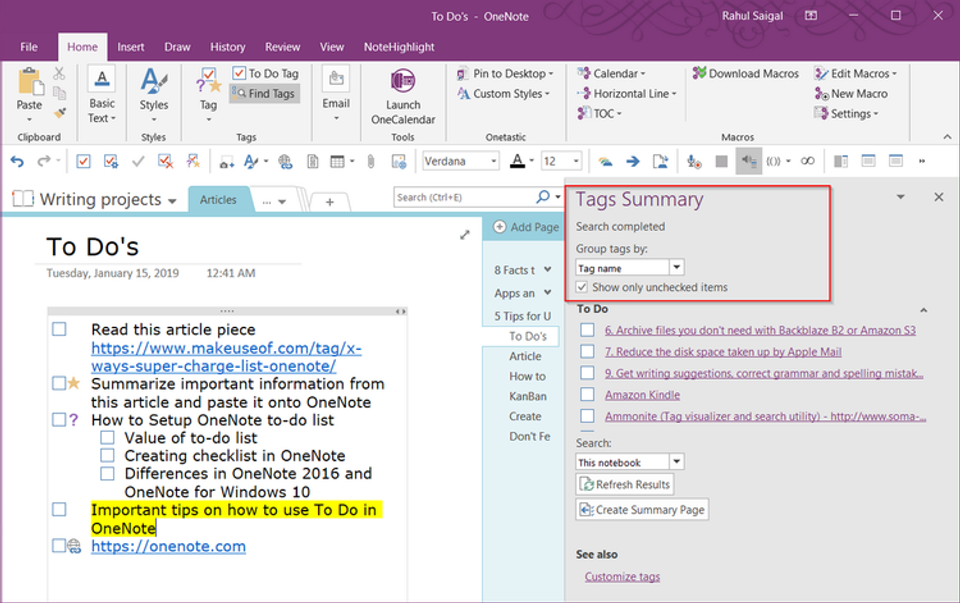Click the Format Painter brush icon
The image size is (960, 603).
59,113
